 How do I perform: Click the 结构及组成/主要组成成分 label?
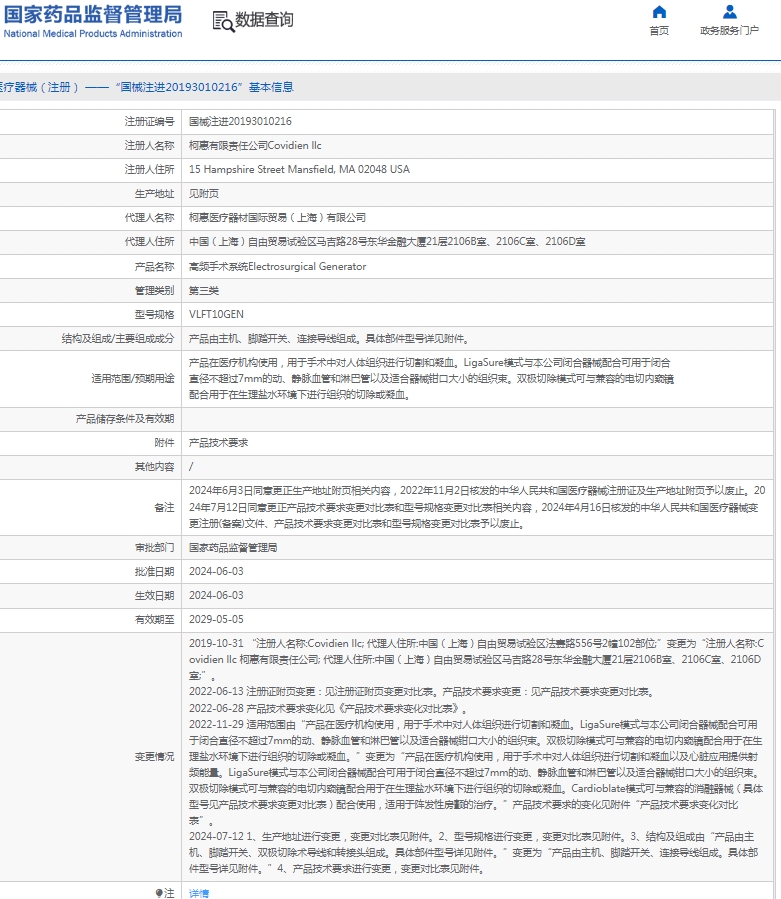point(118,339)
